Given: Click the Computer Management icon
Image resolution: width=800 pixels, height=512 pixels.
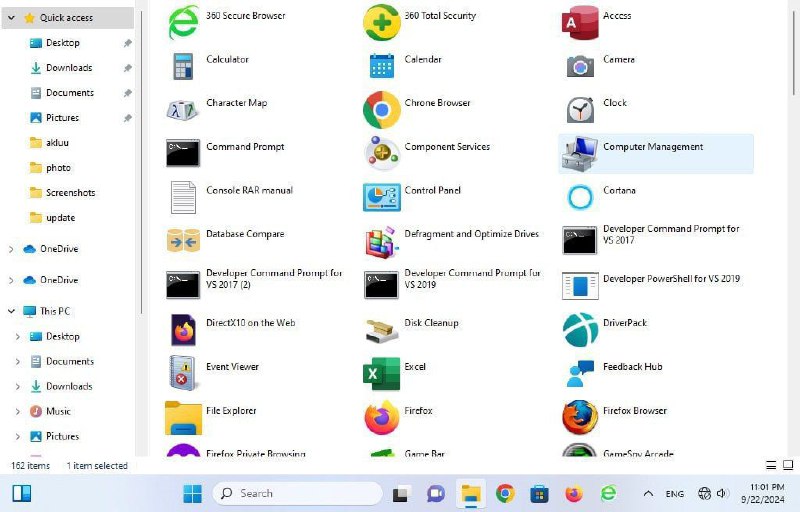Looking at the screenshot, I should [580, 153].
